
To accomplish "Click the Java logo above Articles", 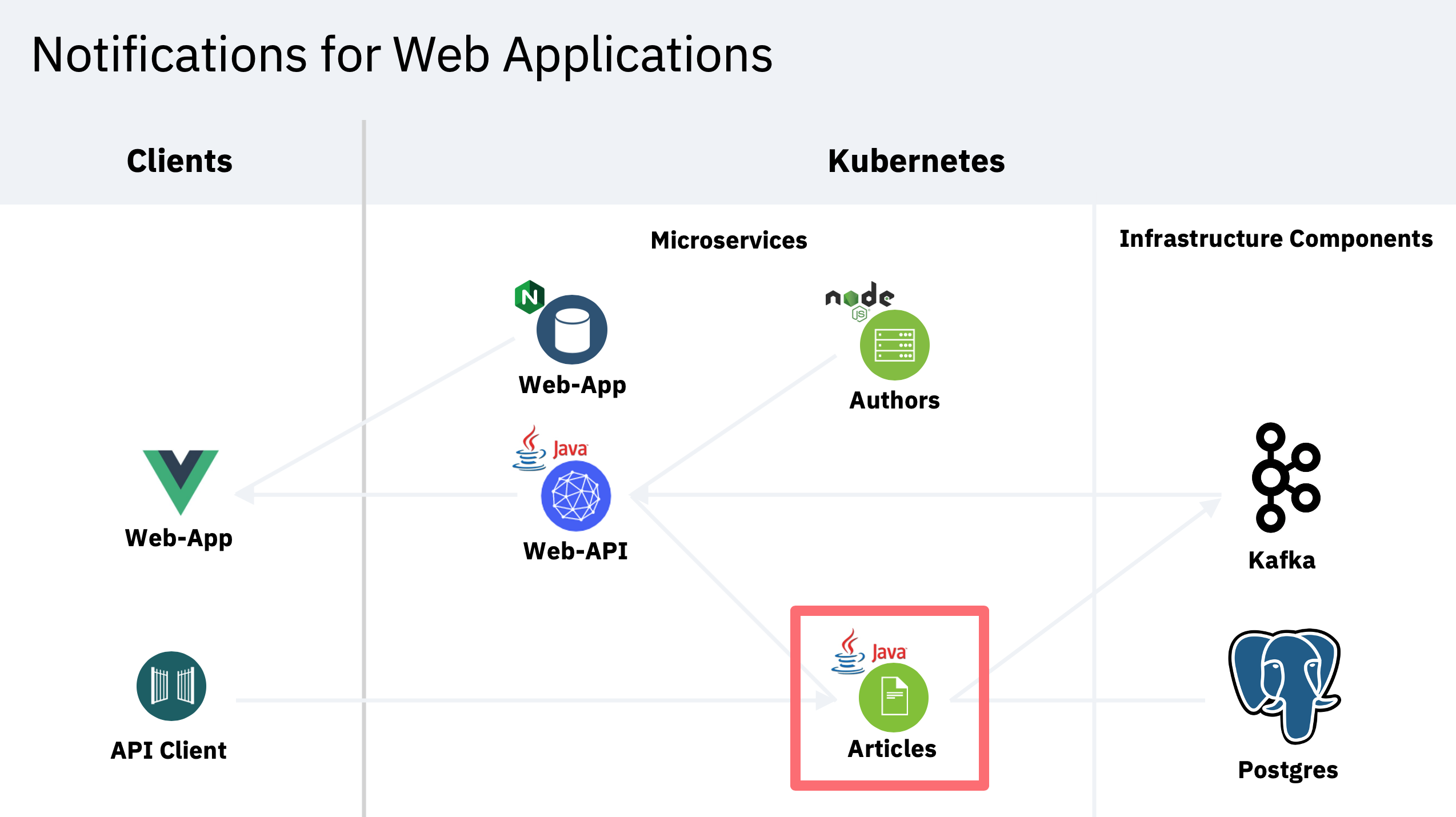I will coord(869,652).
